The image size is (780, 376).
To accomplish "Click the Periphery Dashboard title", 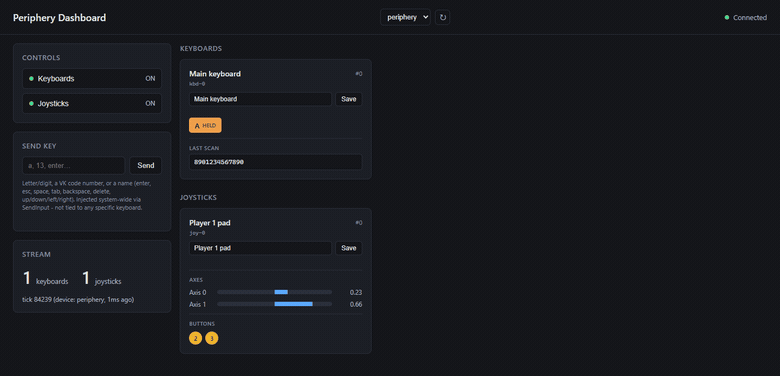I will (59, 18).
